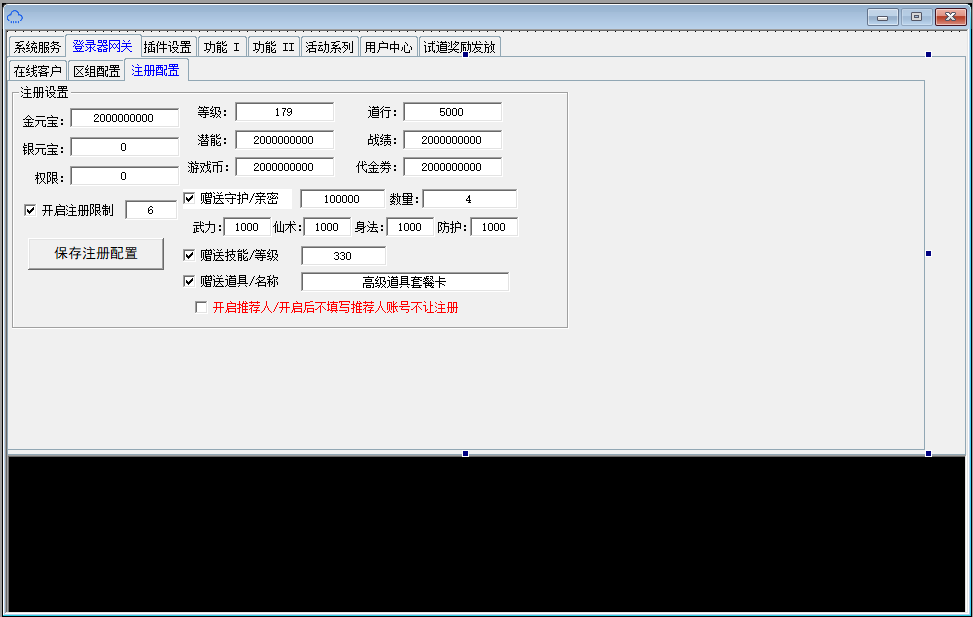Uncheck the 赠送技能/等级 checkbox
973x617 pixels.
(x=189, y=255)
